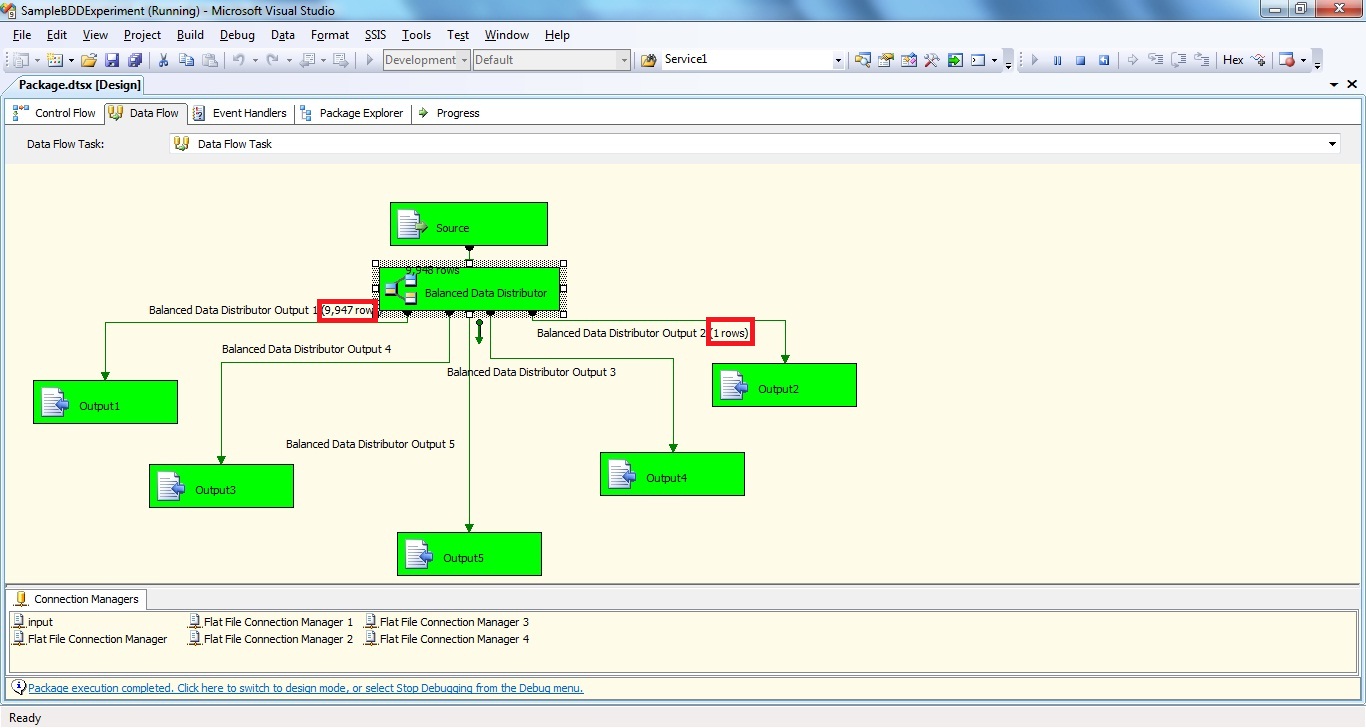
Task: Select Flat File Connection Manager 3
Action: pyautogui.click(x=447, y=622)
